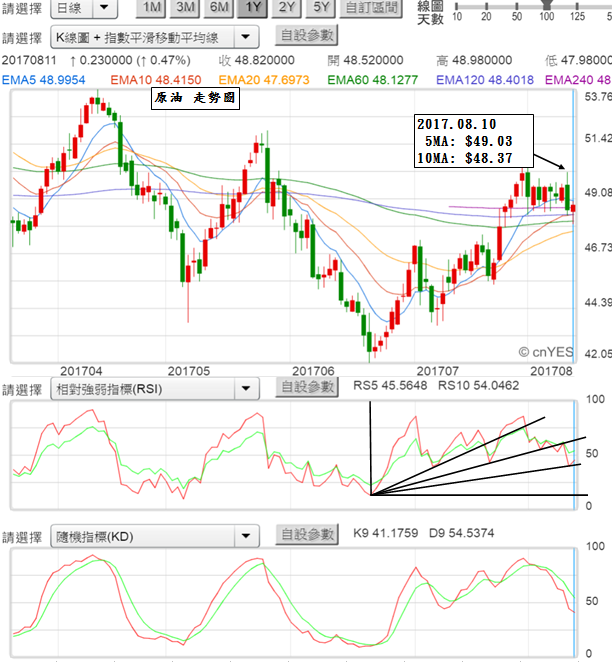Click the K9 41.1759 readout
Viewport: 612px width, 662px height.
(385, 533)
